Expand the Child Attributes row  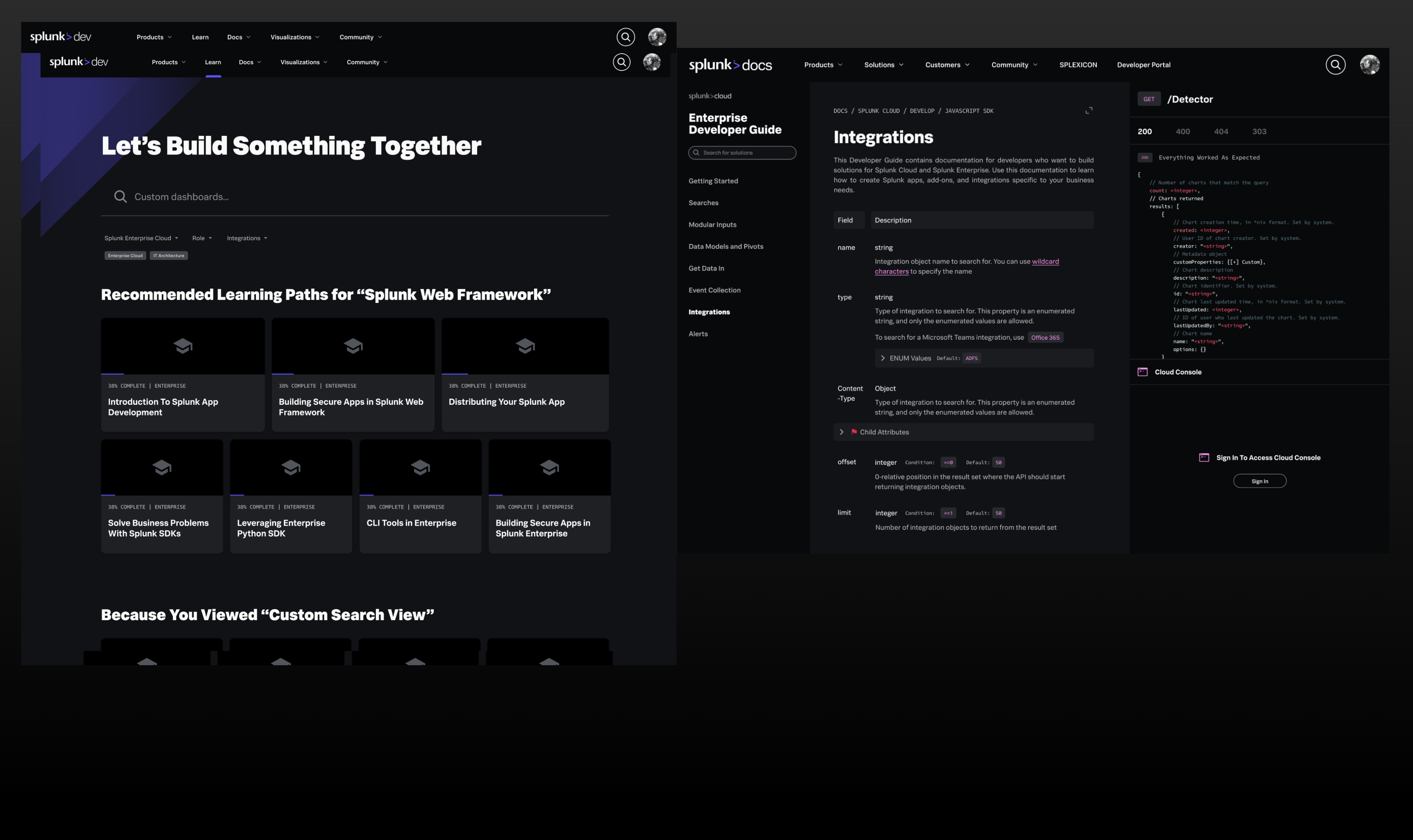point(963,432)
